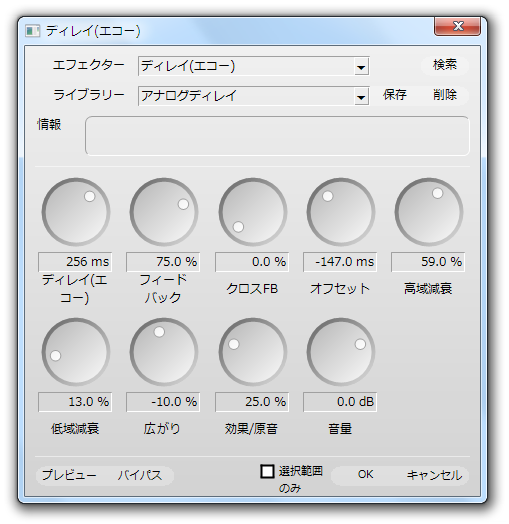Viewport: 509px width, 524px height.
Task: Expand the ライブラリー preset dropdown
Action: (x=361, y=96)
